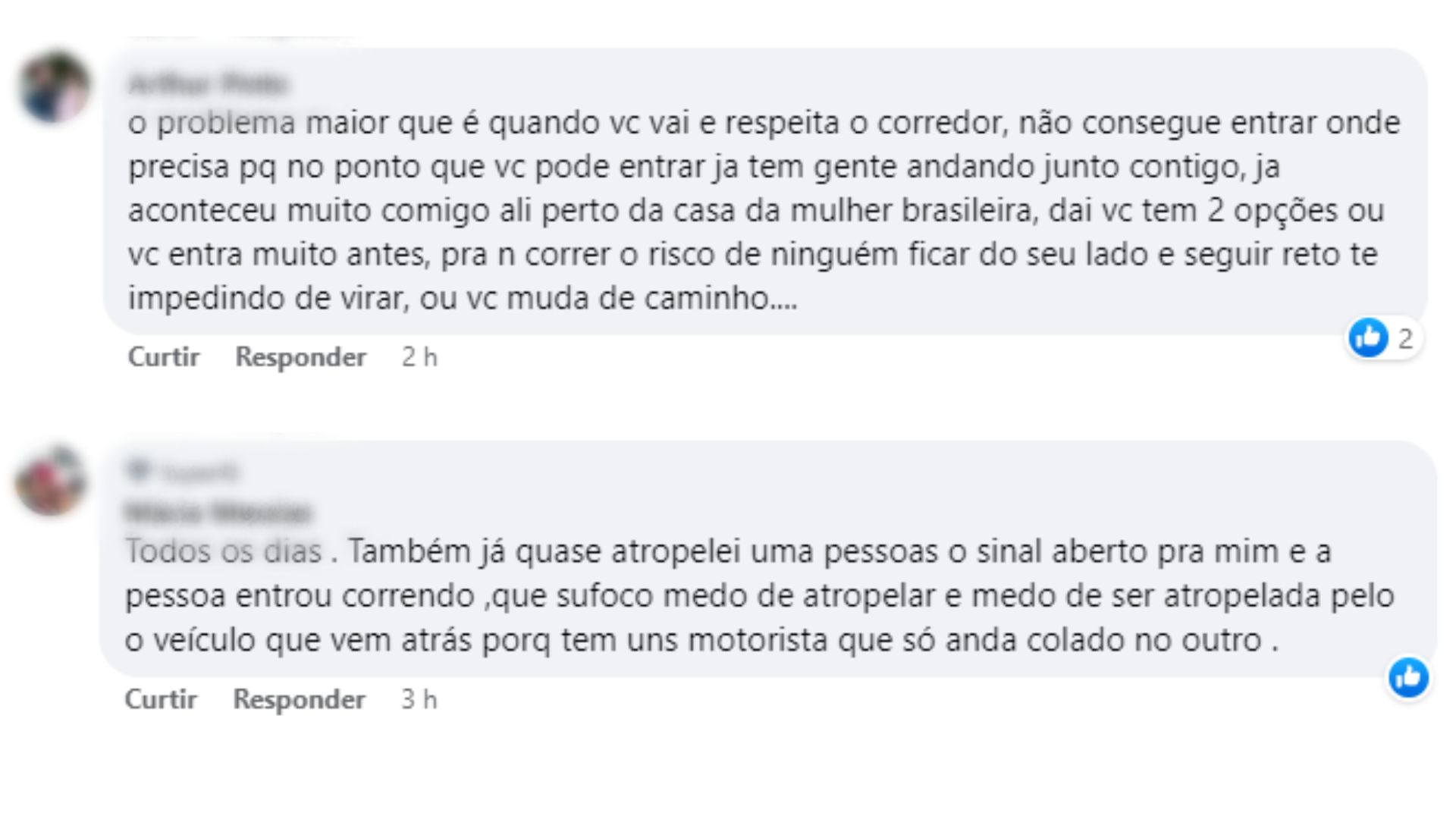This screenshot has width=1456, height=819.
Task: Click the blurred badge label beside badge icon
Action: (200, 473)
